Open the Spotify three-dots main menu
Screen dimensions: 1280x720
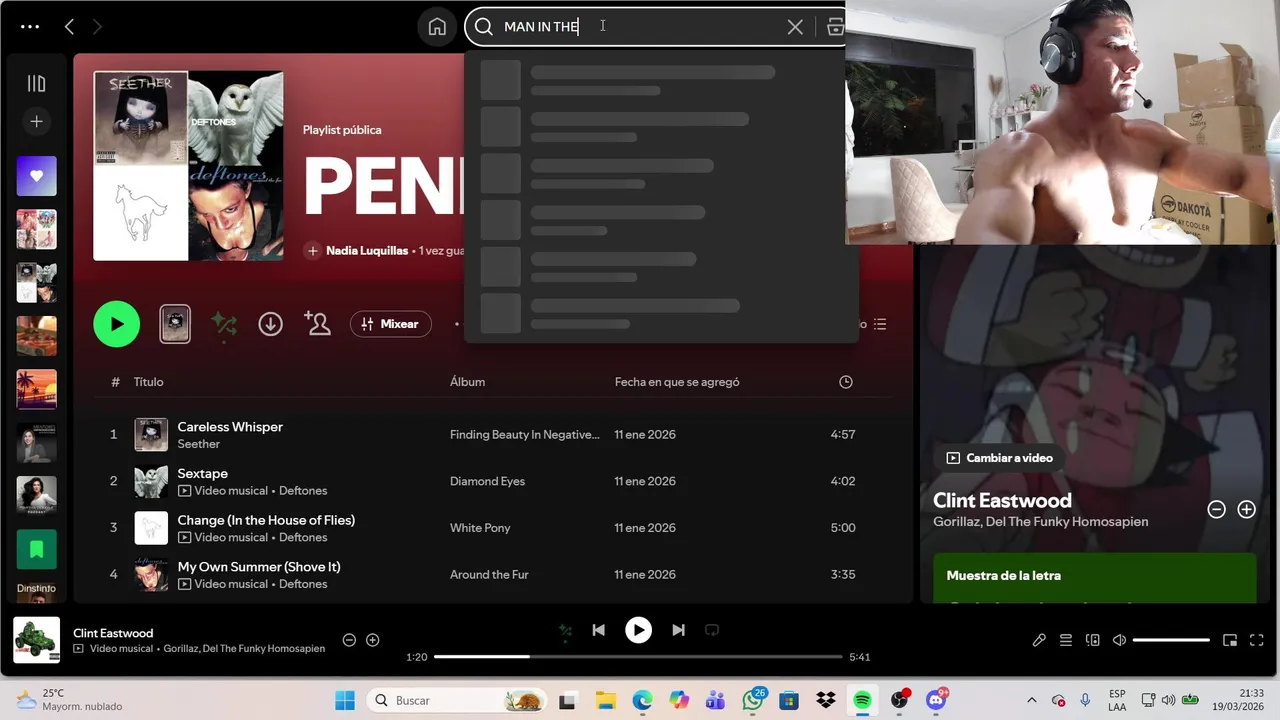coord(30,27)
